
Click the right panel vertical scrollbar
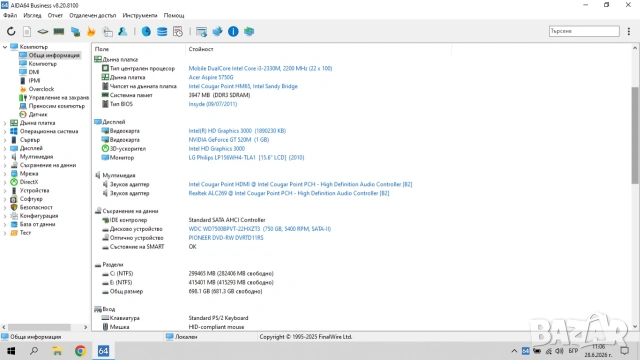(635, 135)
